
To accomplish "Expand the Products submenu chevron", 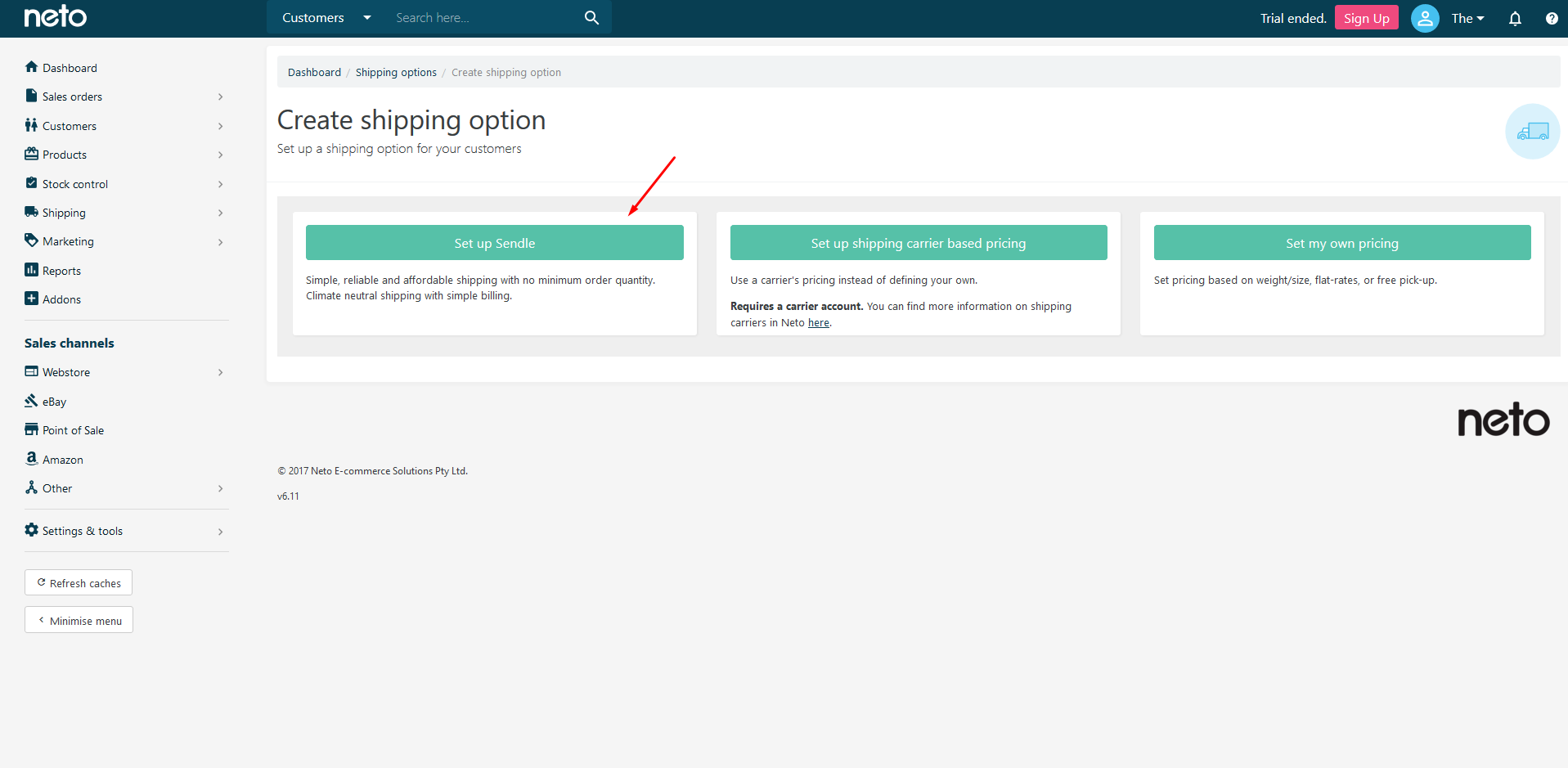I will point(220,155).
